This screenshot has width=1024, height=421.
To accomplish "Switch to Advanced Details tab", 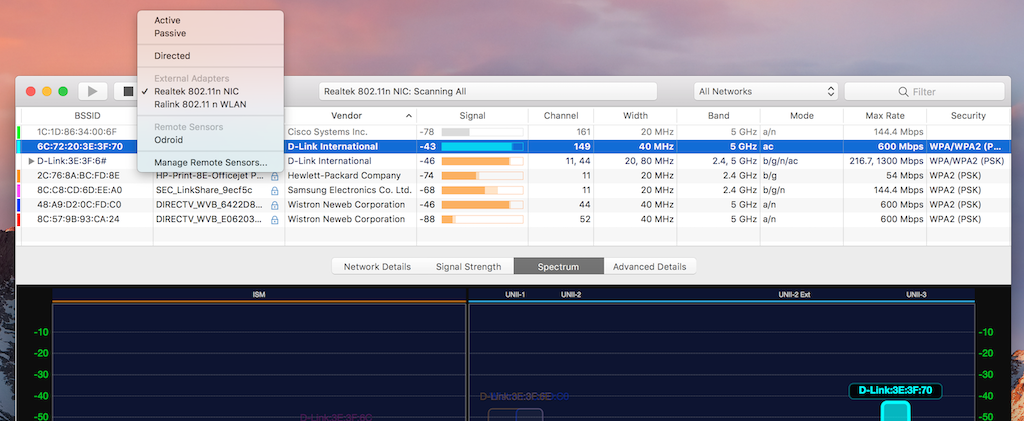I will (649, 266).
